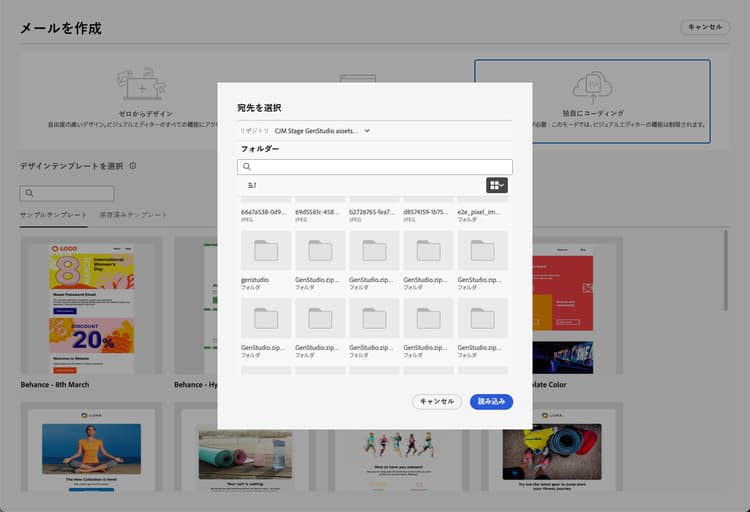Select Luma yoga woman template thumbnail

pos(91,447)
